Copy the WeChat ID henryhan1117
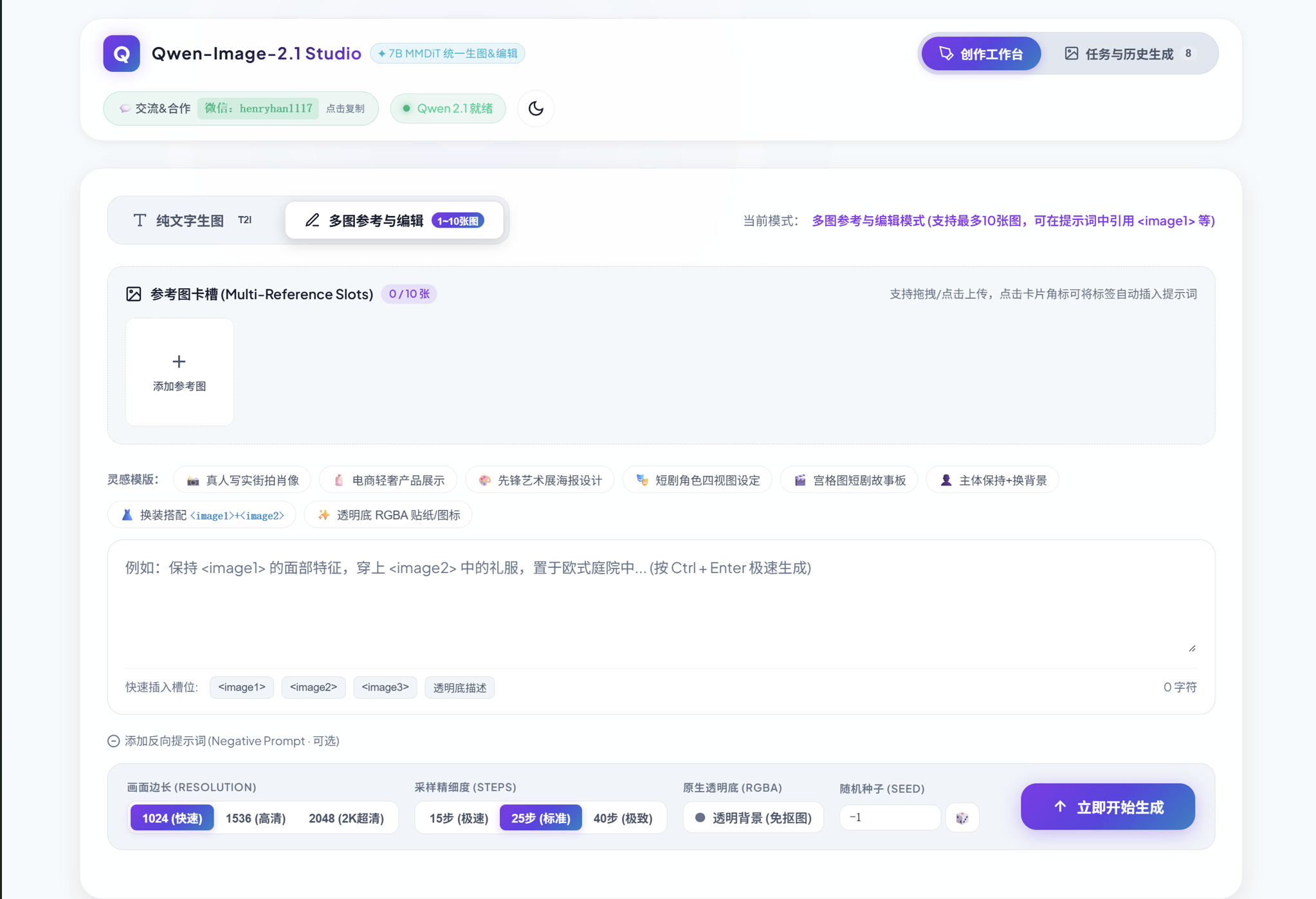The image size is (1316, 899). click(x=259, y=108)
